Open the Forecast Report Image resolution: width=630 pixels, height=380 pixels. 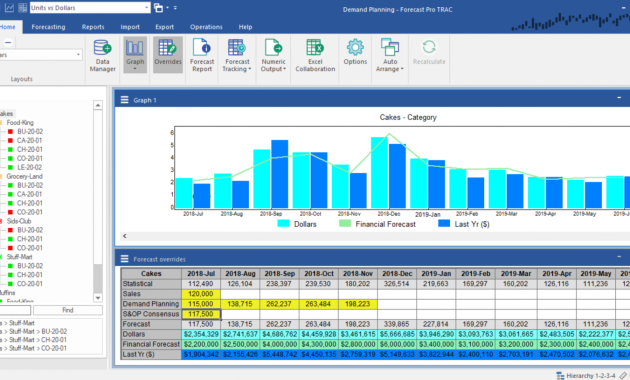coord(202,55)
